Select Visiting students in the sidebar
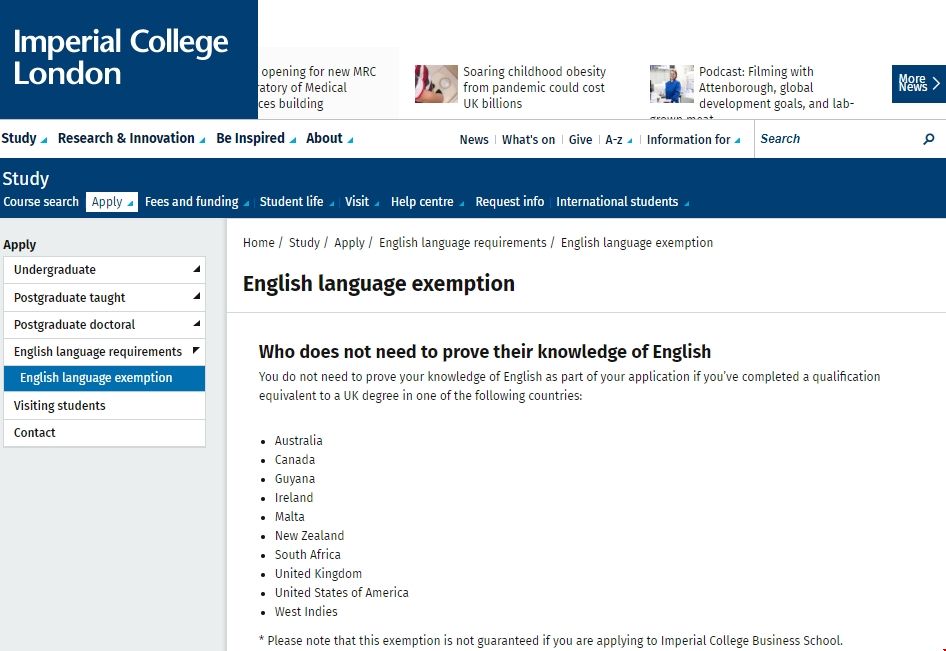 point(60,406)
